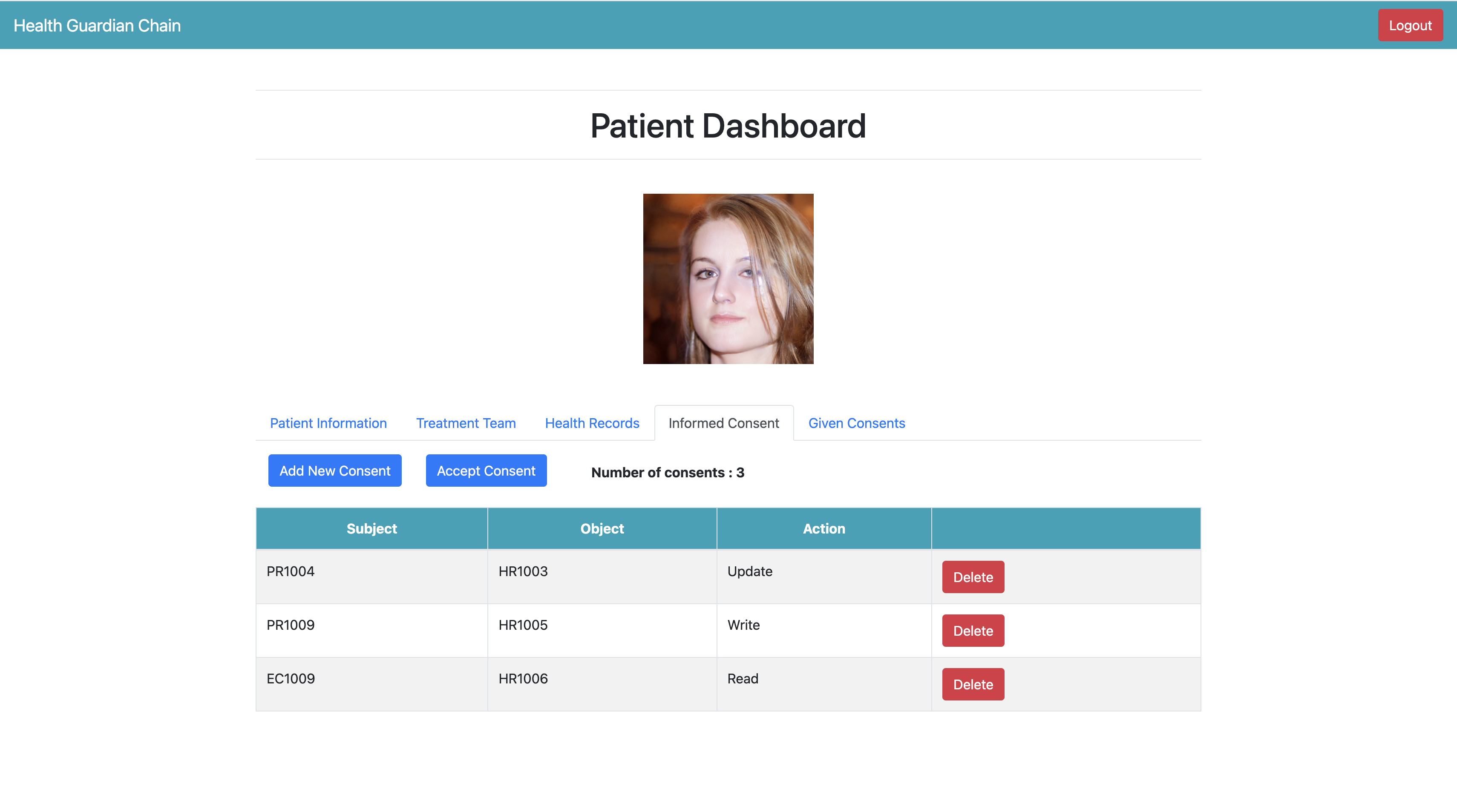
Task: Open the Treatment Team tab
Action: (466, 423)
